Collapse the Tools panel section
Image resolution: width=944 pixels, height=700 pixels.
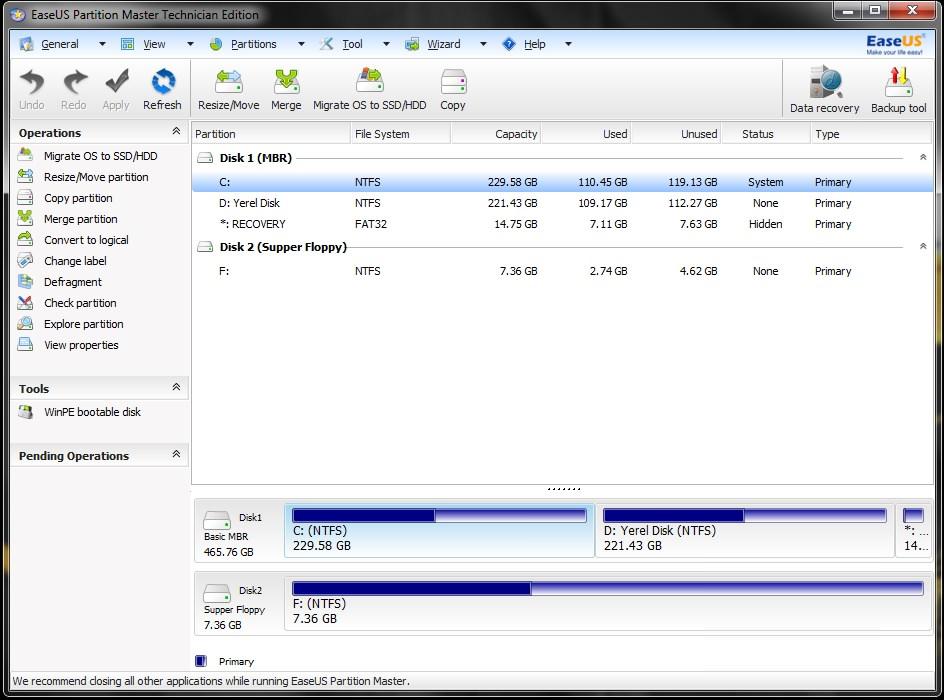(x=176, y=388)
